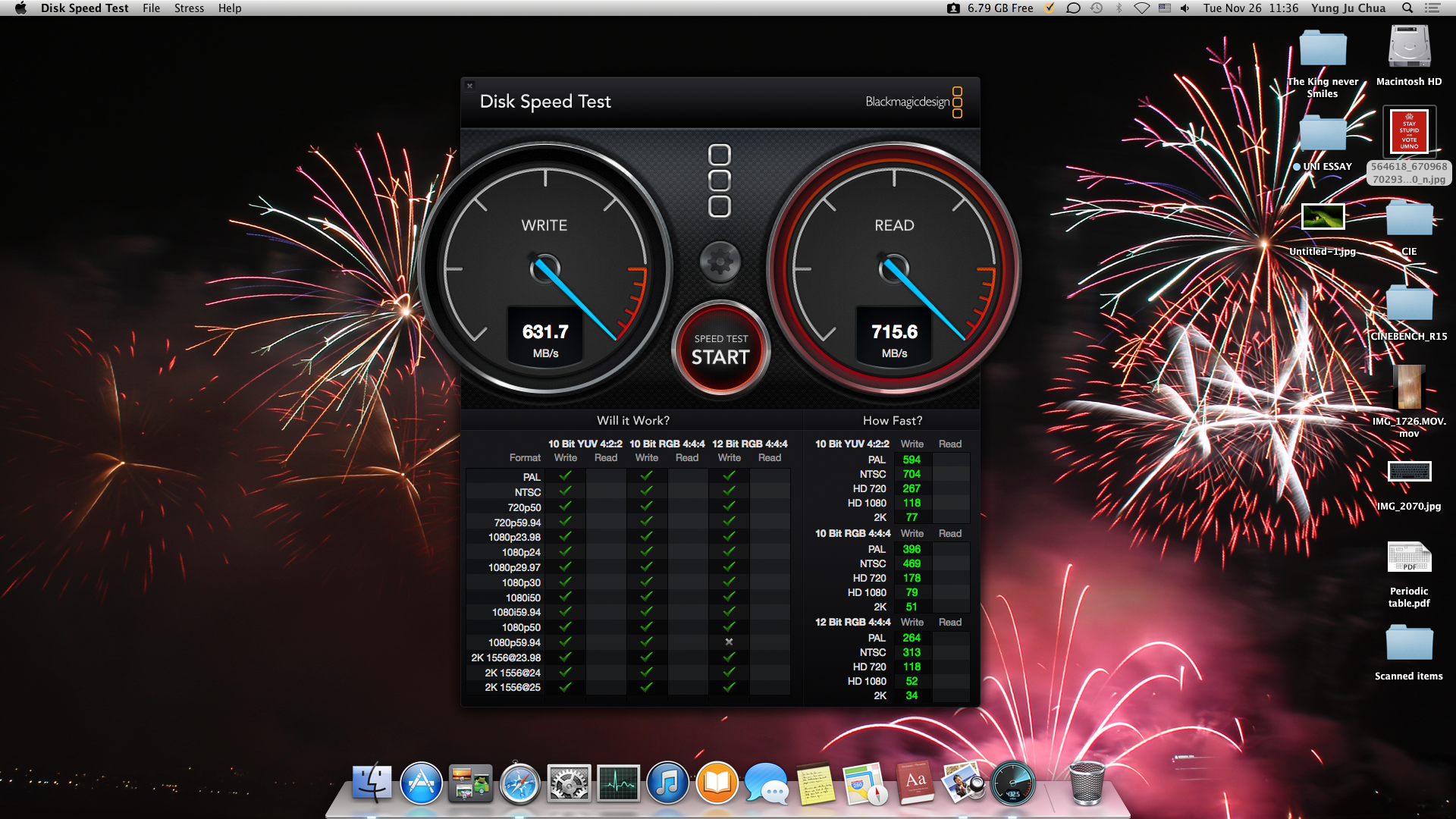
Task: Open the File menu
Action: click(151, 8)
